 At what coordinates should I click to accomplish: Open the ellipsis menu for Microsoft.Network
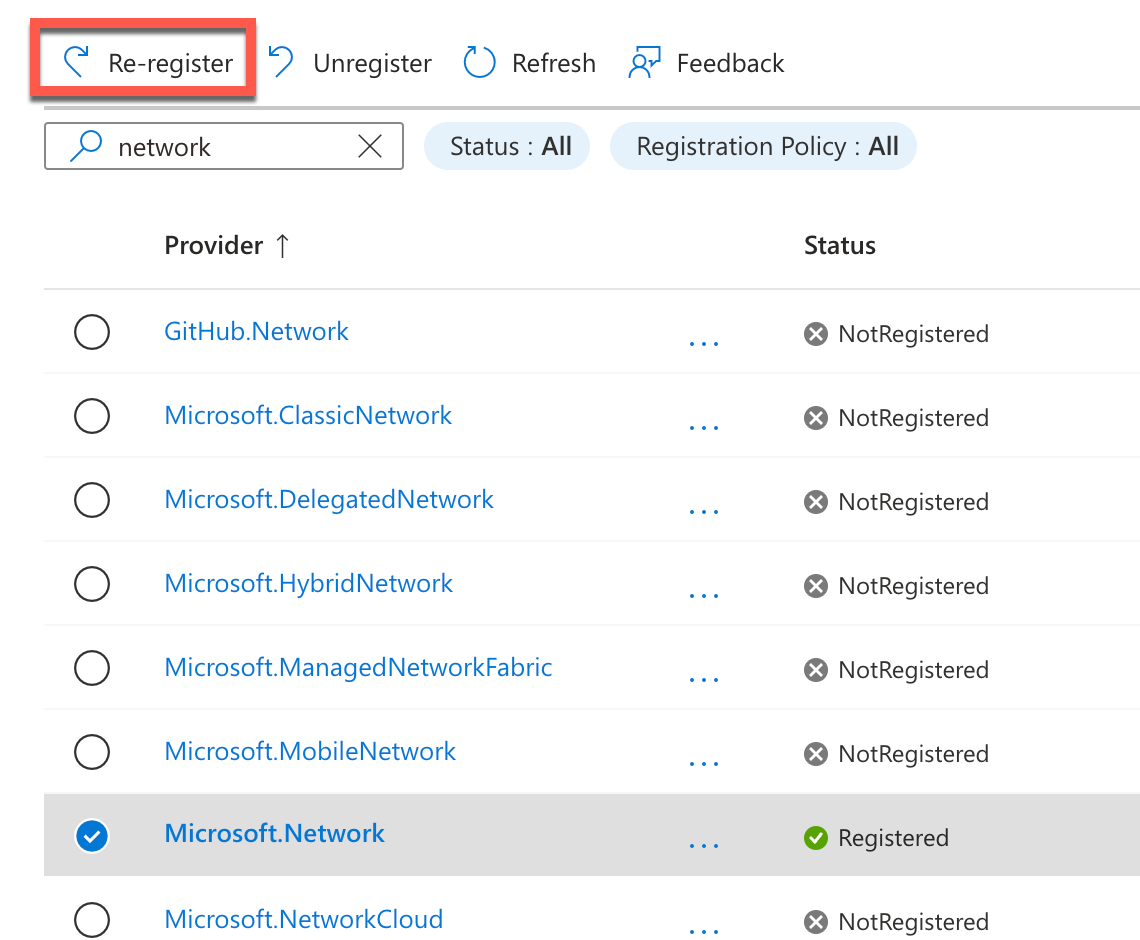[704, 845]
